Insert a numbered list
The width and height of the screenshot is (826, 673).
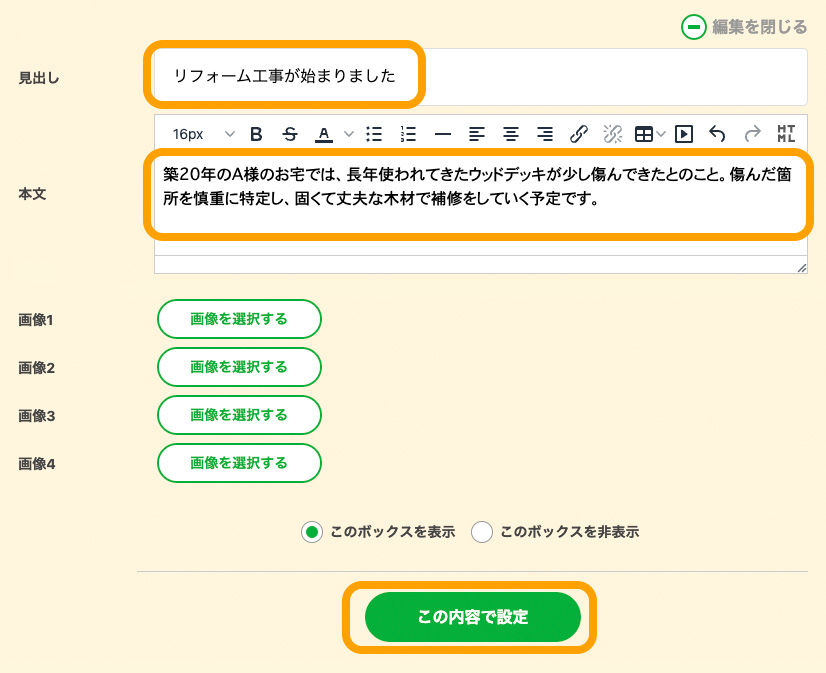point(408,134)
